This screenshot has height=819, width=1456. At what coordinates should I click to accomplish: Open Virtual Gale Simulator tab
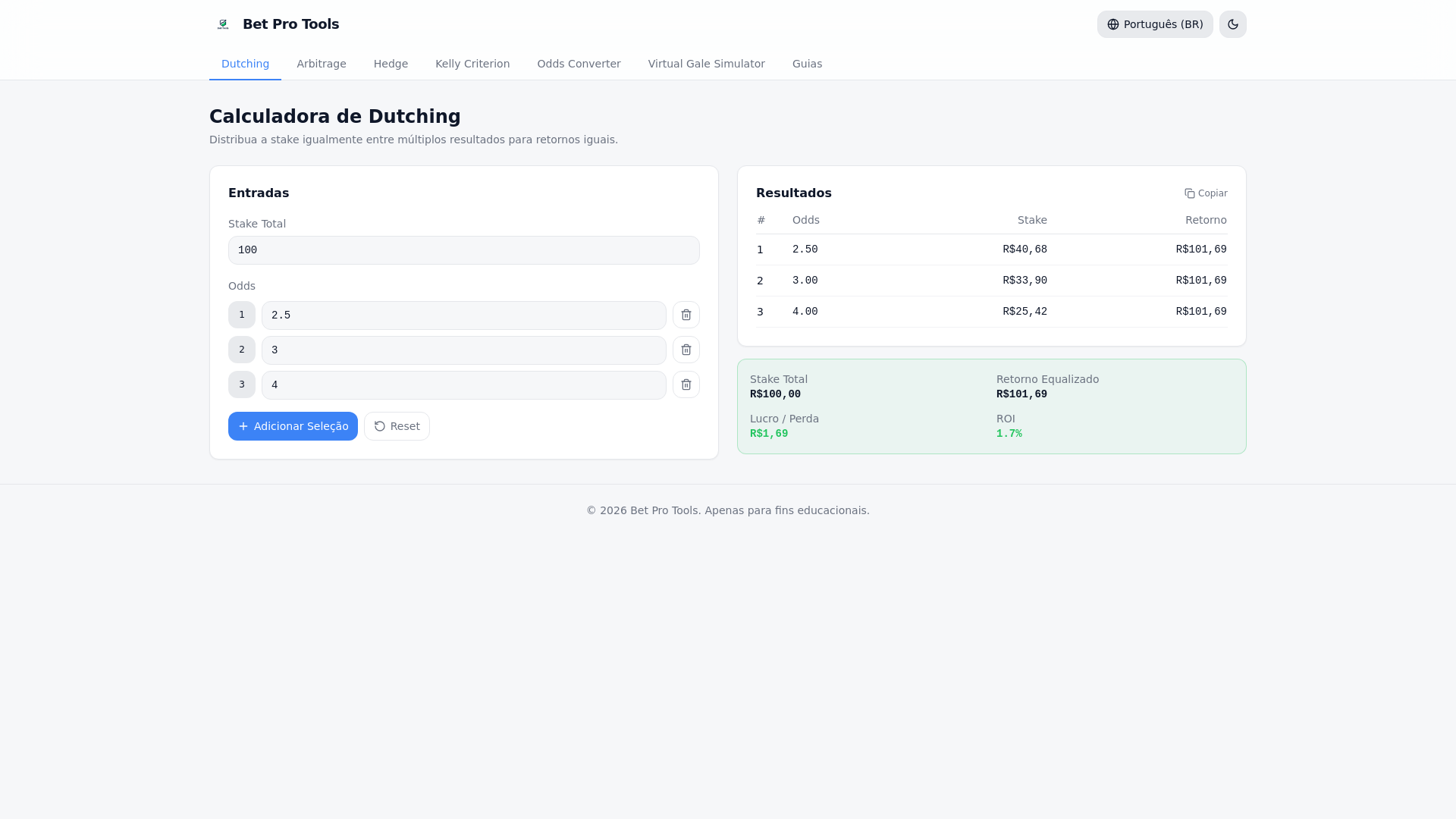(706, 64)
